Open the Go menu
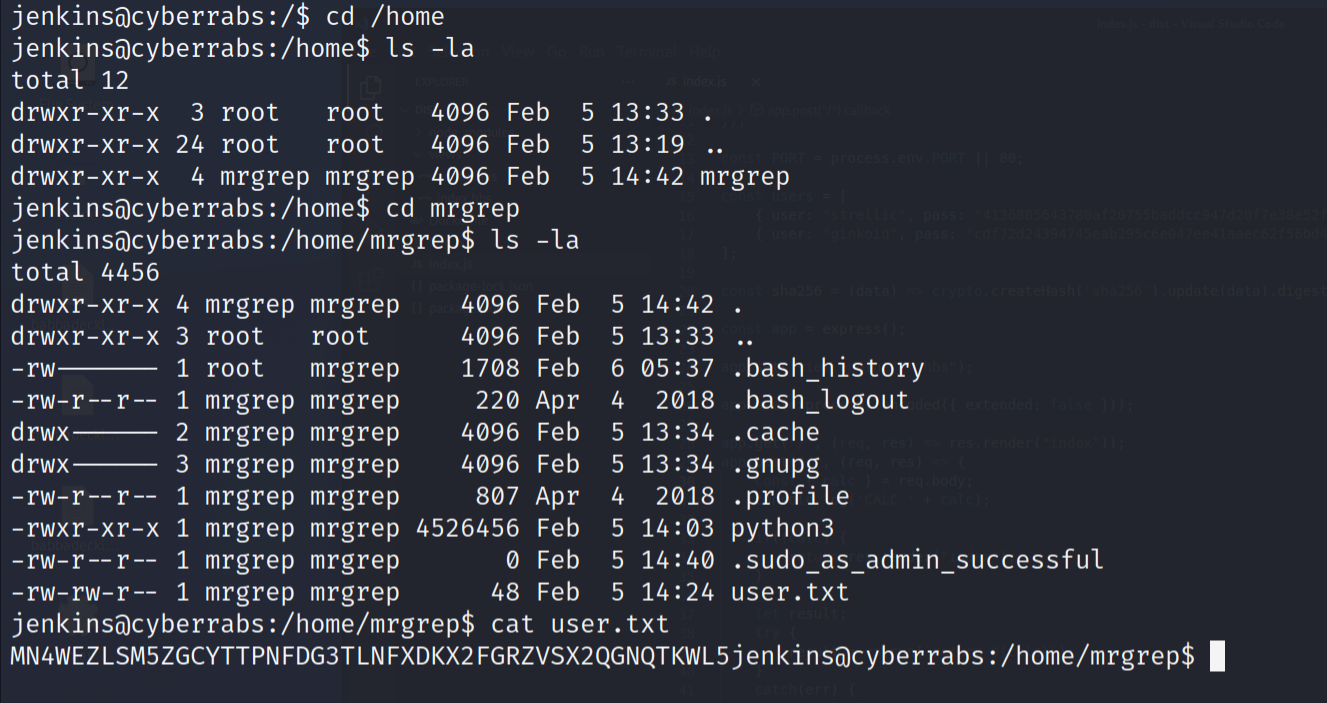The height and width of the screenshot is (703, 1327). (556, 51)
